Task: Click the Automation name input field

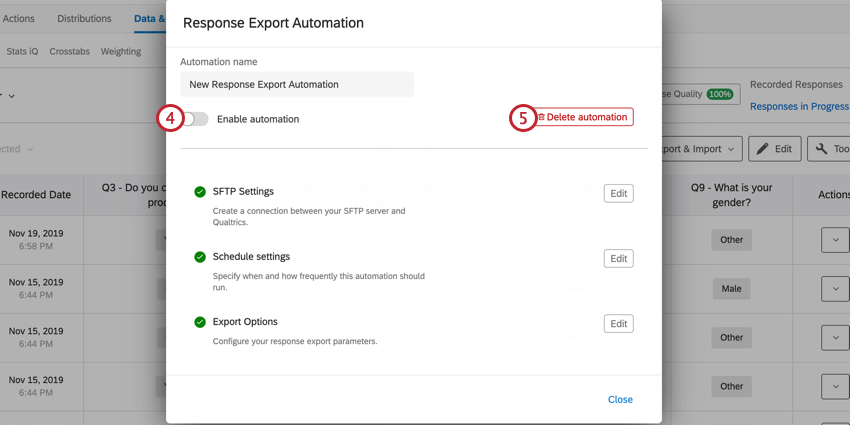Action: [x=297, y=85]
